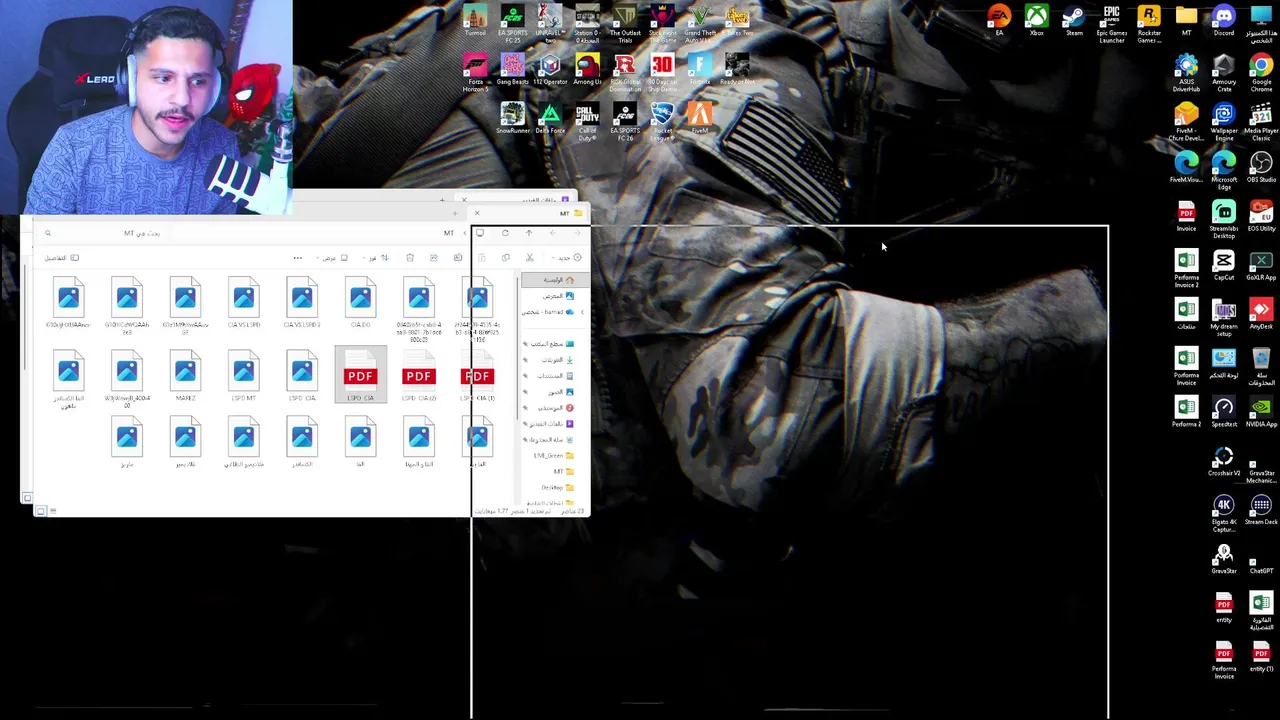This screenshot has width=1280, height=720.
Task: Open CapCut desktop shortcut
Action: (1224, 266)
